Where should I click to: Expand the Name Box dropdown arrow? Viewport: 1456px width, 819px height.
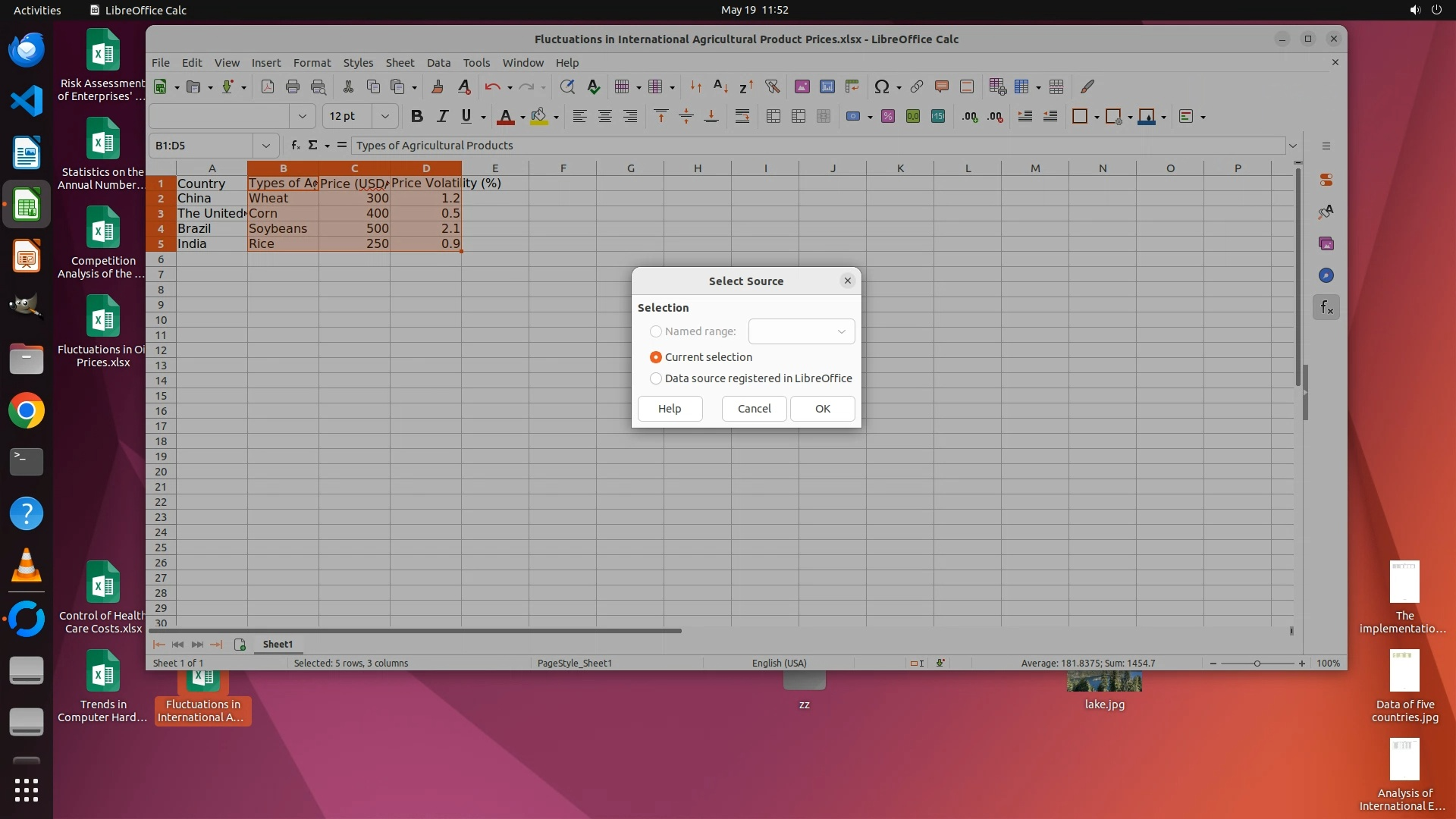tap(265, 145)
